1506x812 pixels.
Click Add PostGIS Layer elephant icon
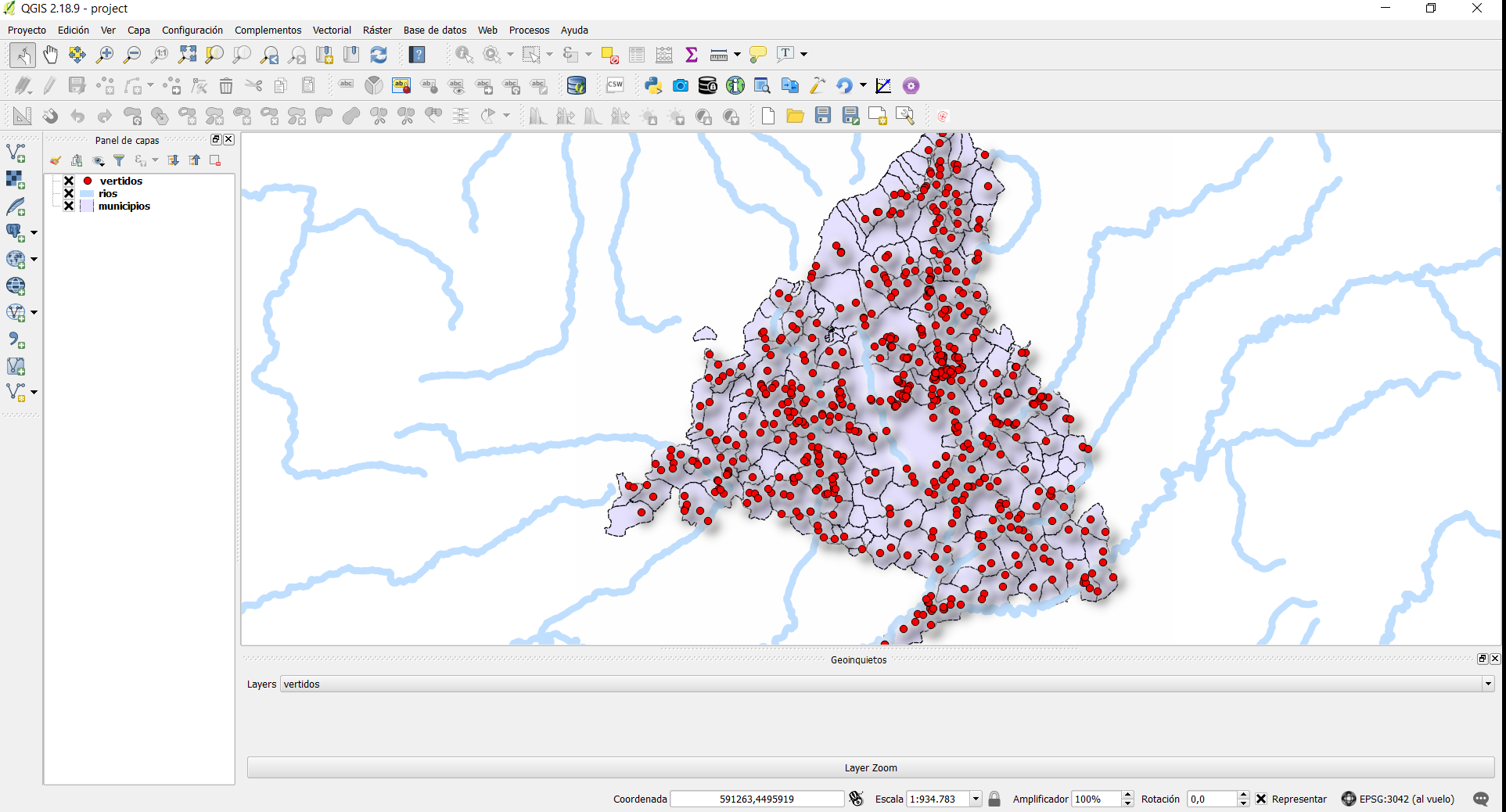click(x=15, y=232)
